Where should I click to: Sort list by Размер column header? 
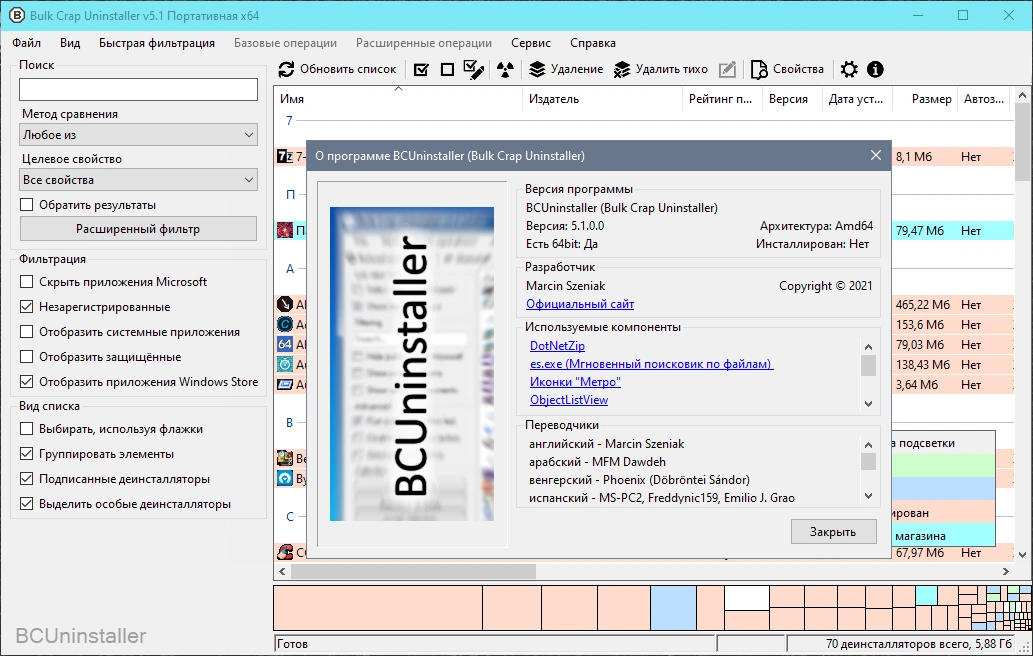(924, 99)
